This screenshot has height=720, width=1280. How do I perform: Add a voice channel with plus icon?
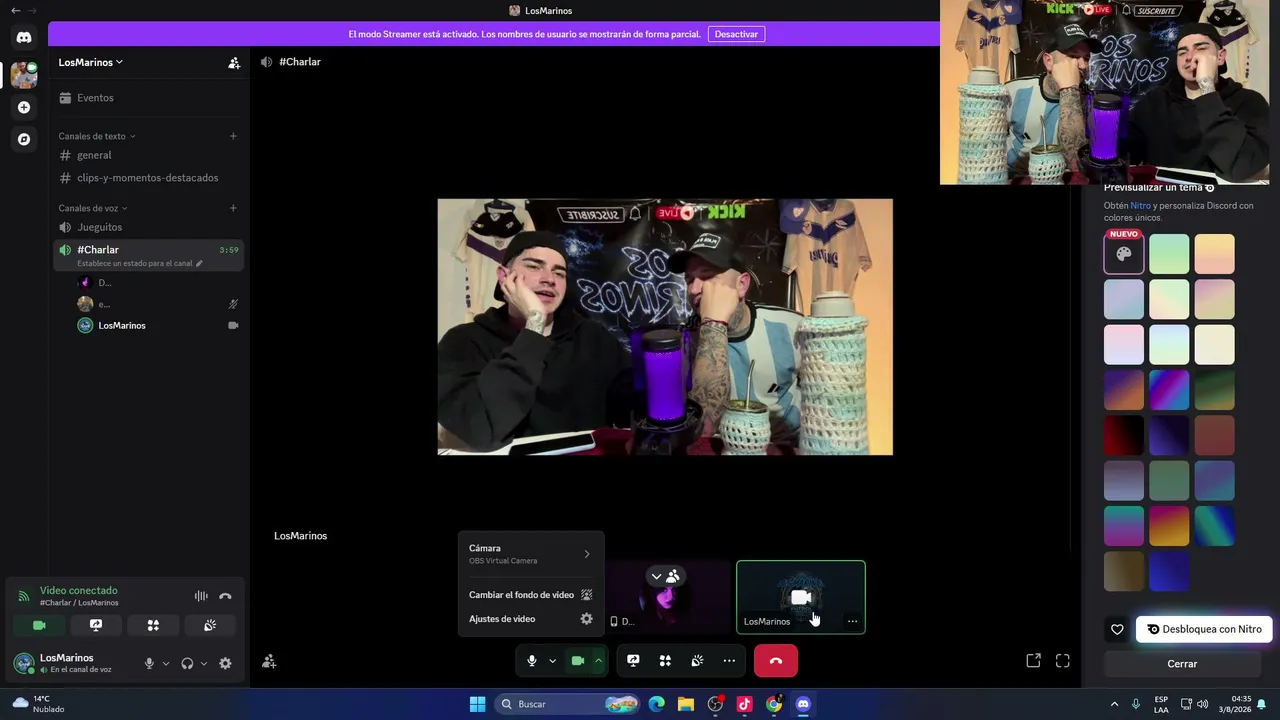pyautogui.click(x=233, y=208)
